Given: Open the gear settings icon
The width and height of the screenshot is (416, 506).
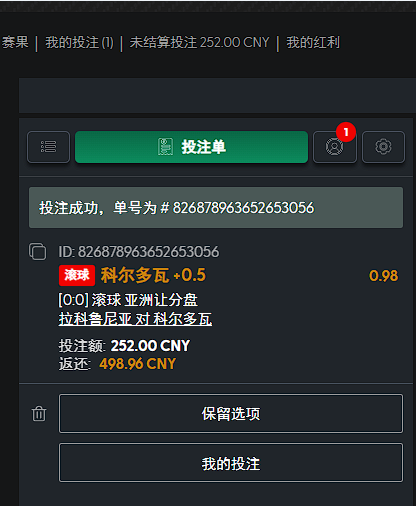Looking at the screenshot, I should (383, 147).
